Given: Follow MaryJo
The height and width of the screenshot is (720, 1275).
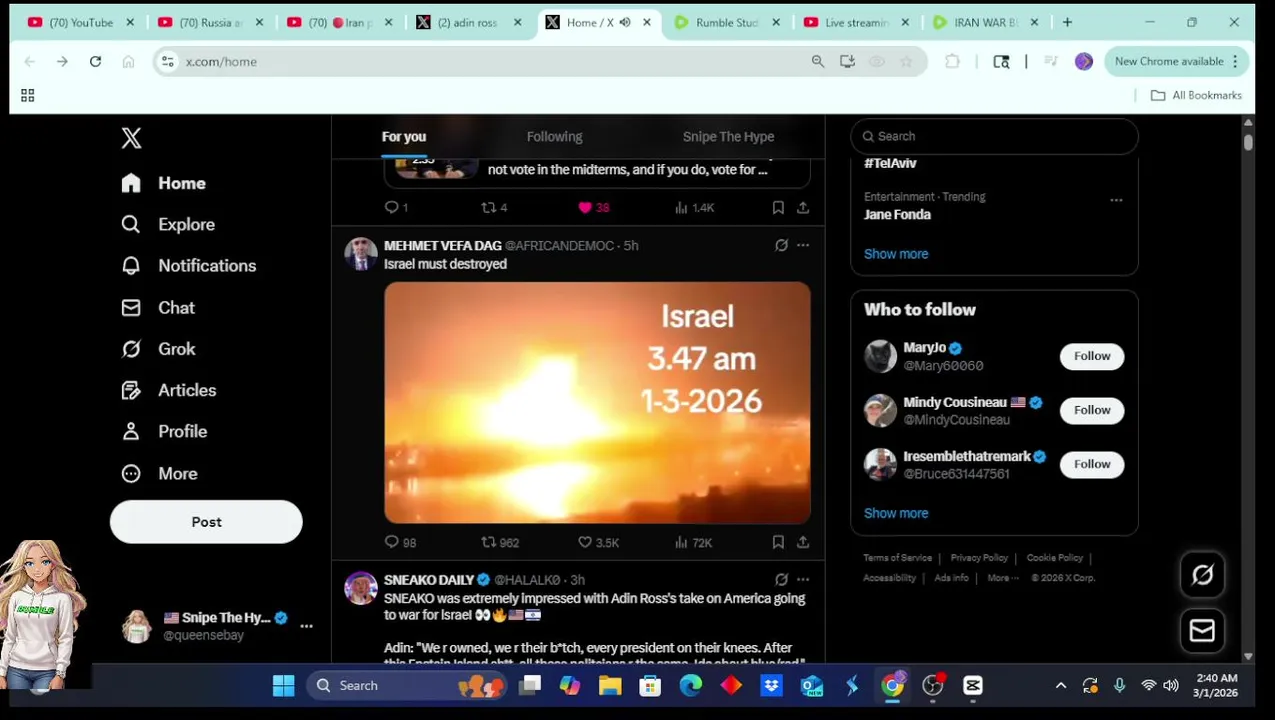Looking at the screenshot, I should 1092,356.
